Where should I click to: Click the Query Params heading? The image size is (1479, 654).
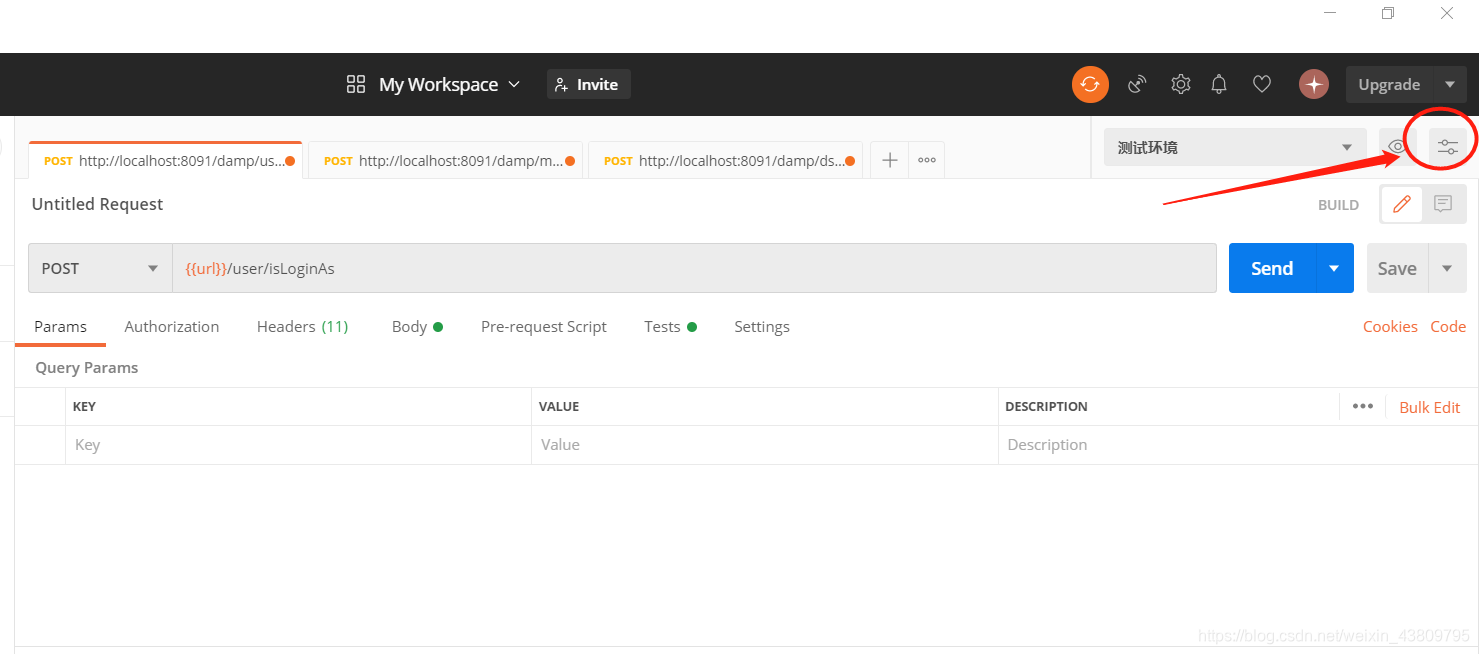click(x=87, y=368)
